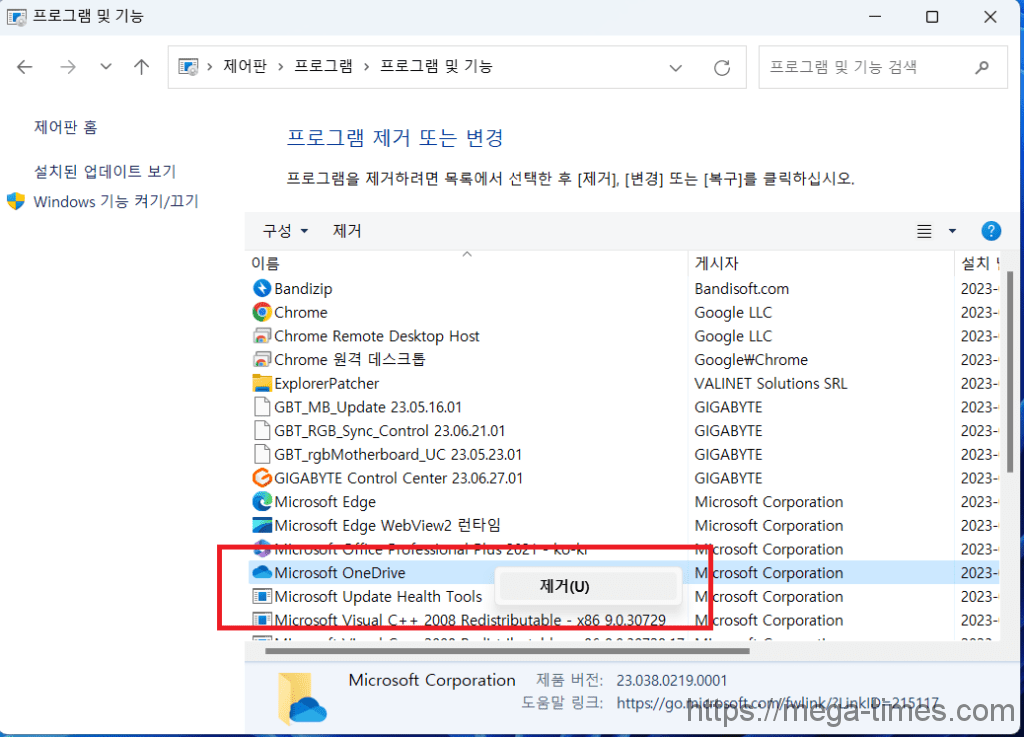Open the recent locations chevron

click(106, 67)
